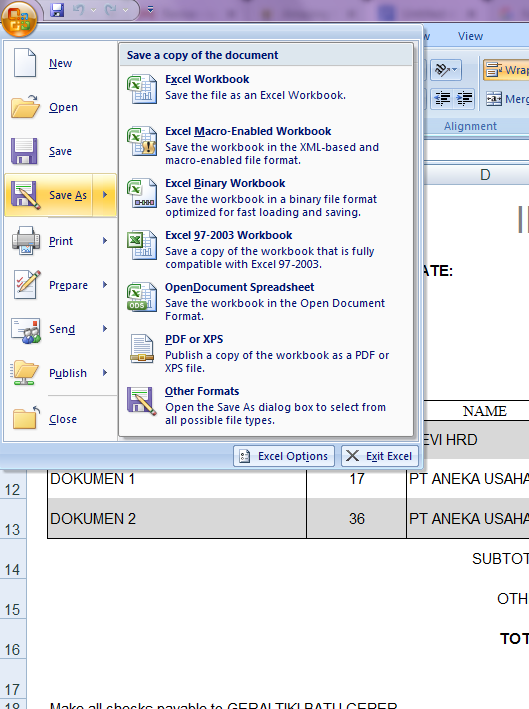Click the cell containing 36
Image resolution: width=529 pixels, height=709 pixels.
[x=356, y=518]
